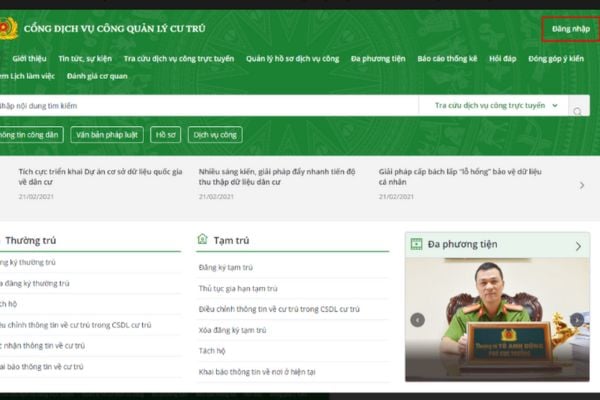This screenshot has width=600, height=400.
Task: Open the Tra cứu dịch vụ công dropdown
Action: (496, 105)
